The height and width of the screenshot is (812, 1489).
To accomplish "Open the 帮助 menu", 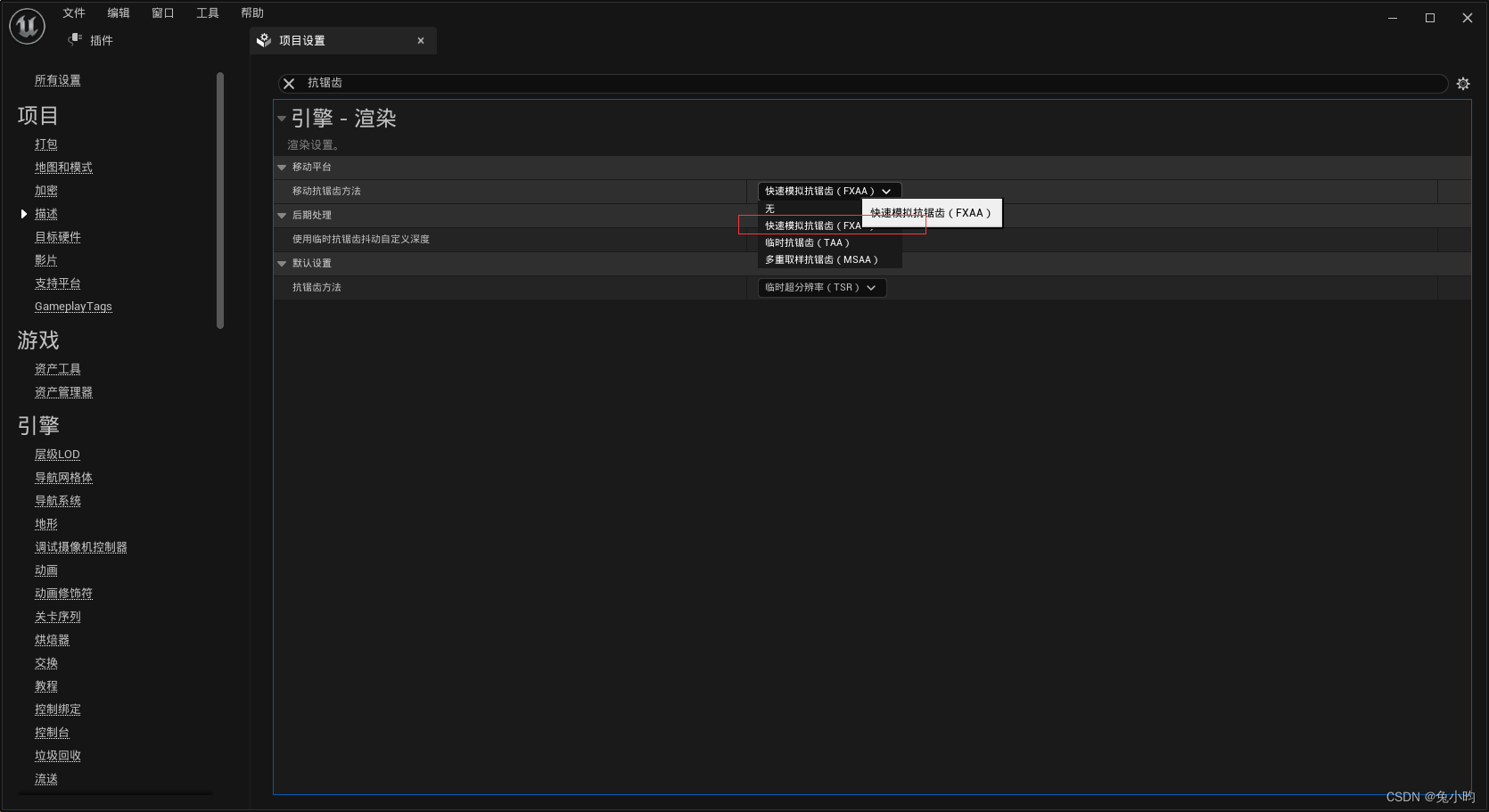I will [x=252, y=12].
